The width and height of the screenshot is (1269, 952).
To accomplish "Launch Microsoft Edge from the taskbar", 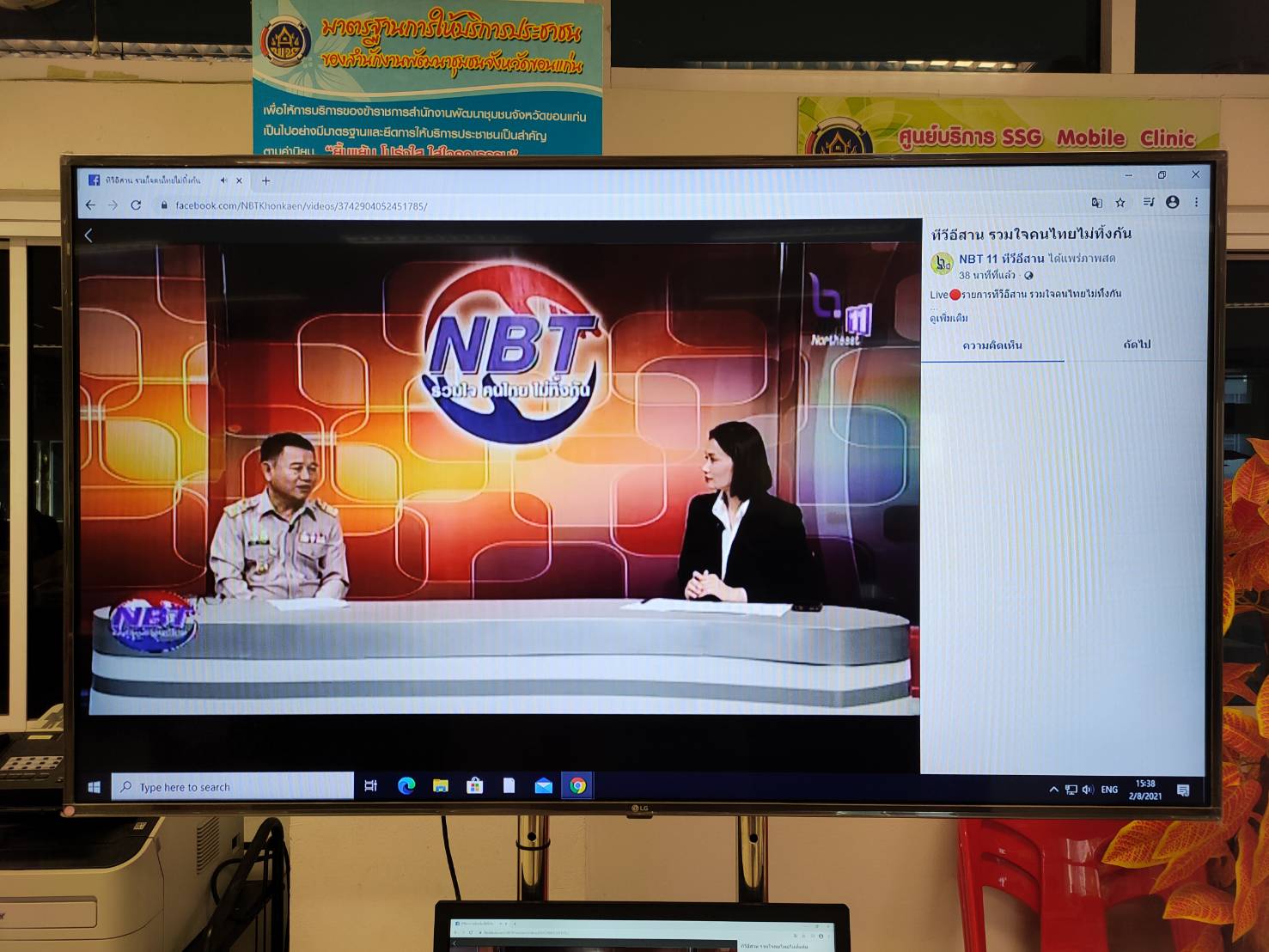I will pyautogui.click(x=406, y=785).
